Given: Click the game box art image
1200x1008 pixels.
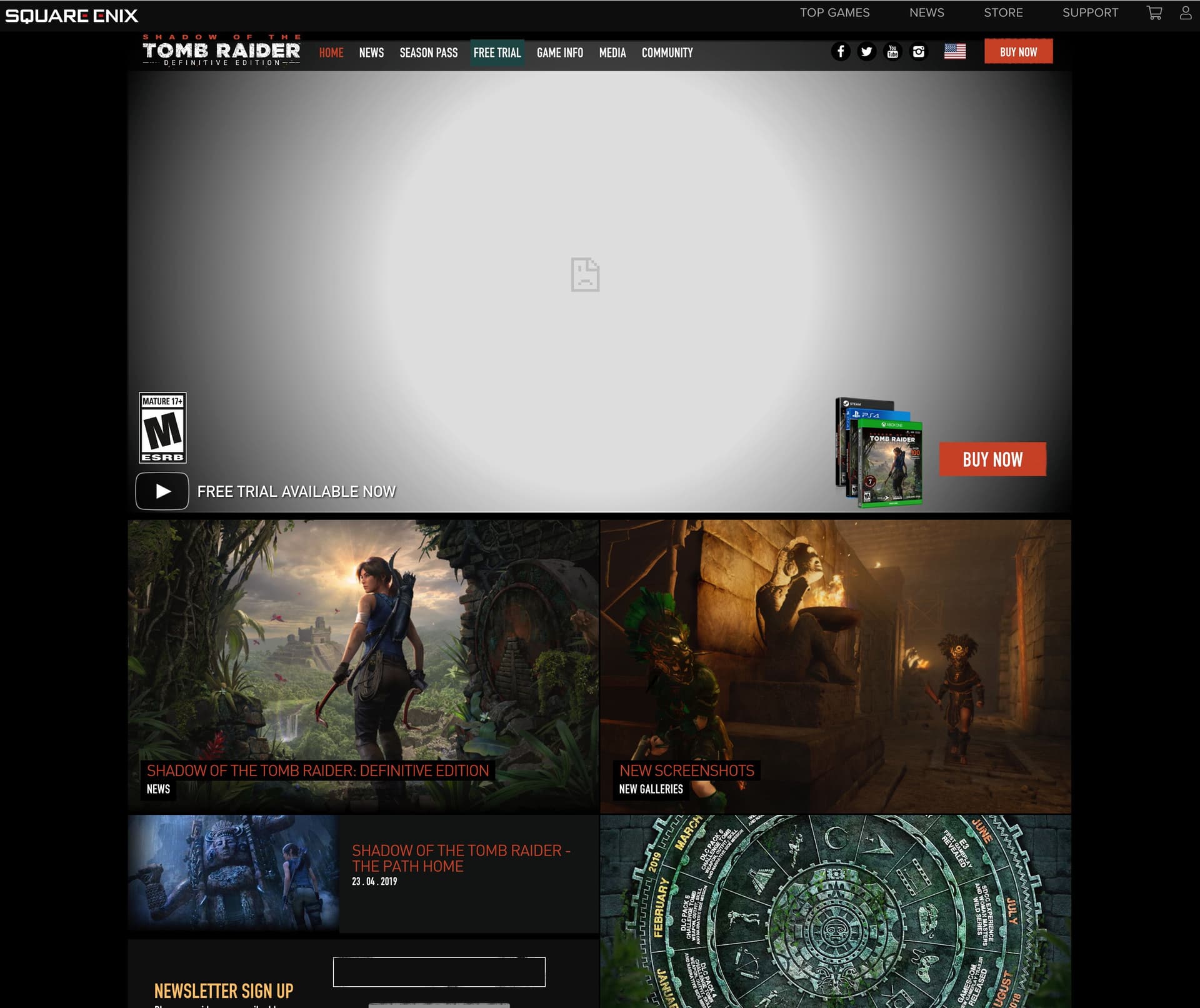Looking at the screenshot, I should tap(878, 452).
